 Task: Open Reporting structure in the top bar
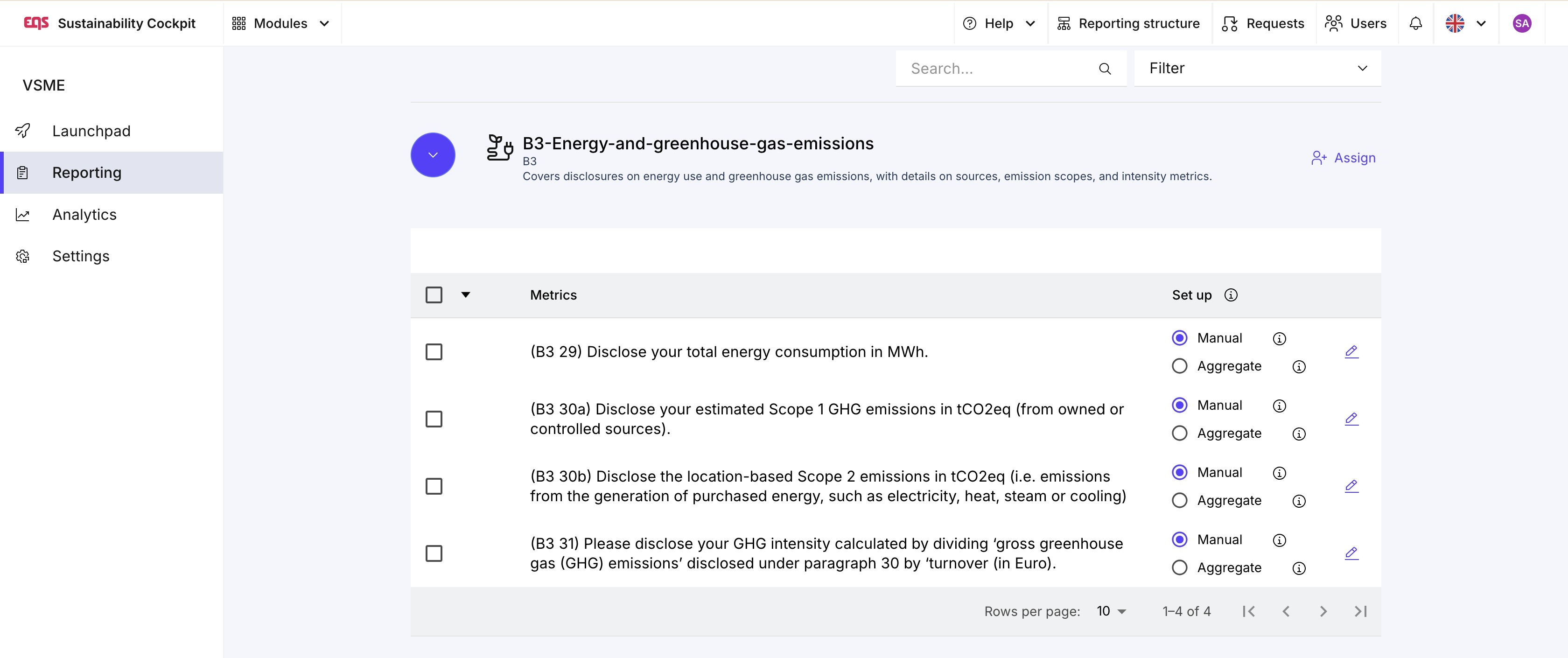click(1128, 23)
